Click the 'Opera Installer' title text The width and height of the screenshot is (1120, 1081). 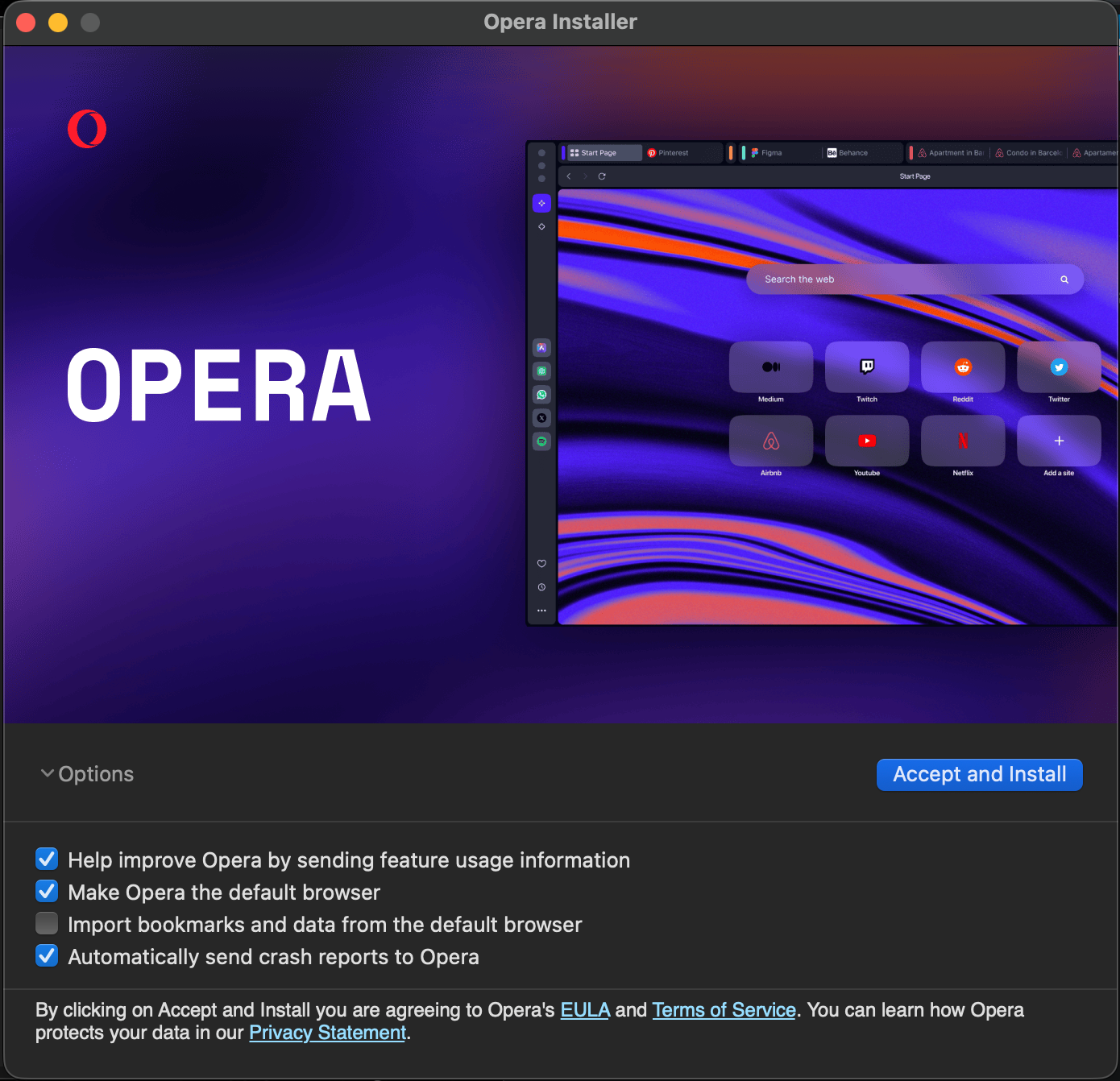(560, 22)
